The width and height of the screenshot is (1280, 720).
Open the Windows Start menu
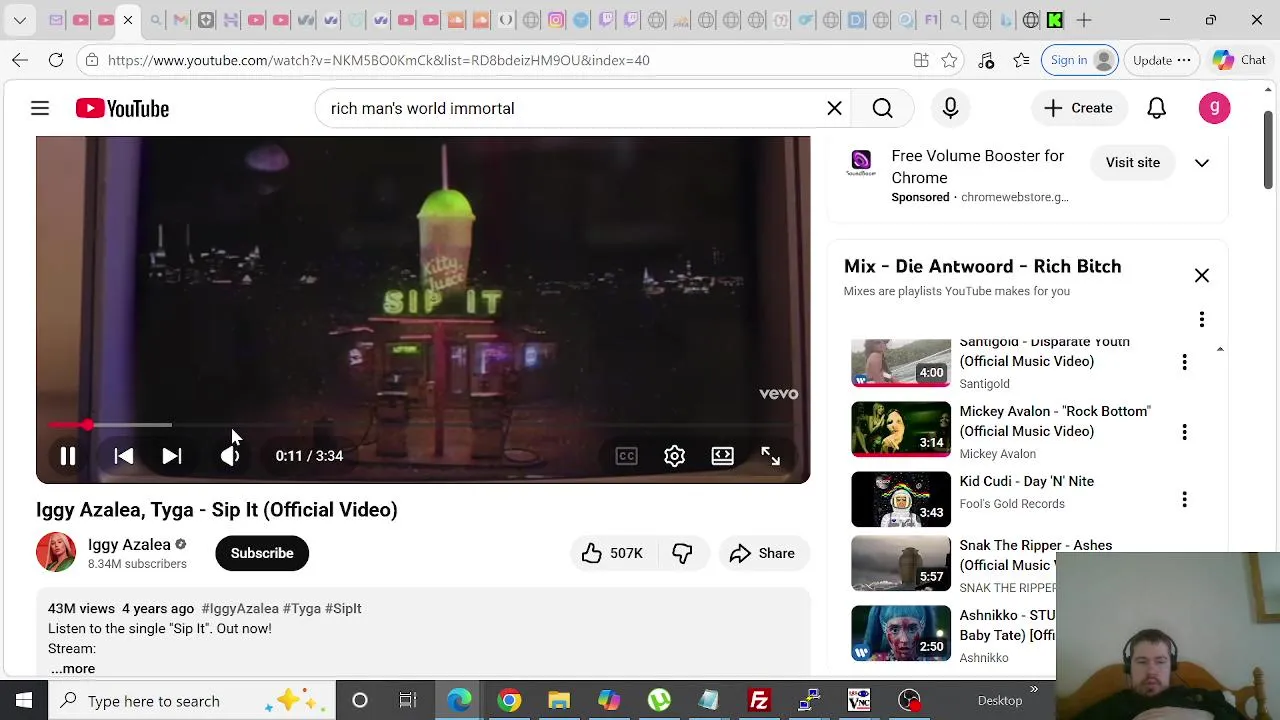coord(24,701)
